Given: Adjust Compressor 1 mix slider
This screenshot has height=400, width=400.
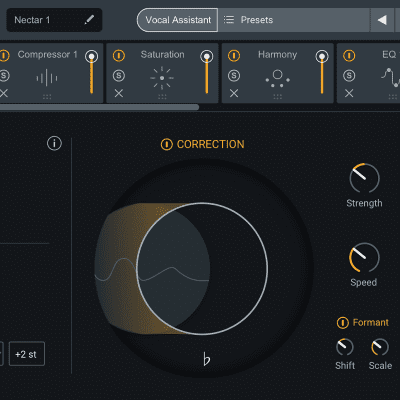Looking at the screenshot, I should 91,72.
